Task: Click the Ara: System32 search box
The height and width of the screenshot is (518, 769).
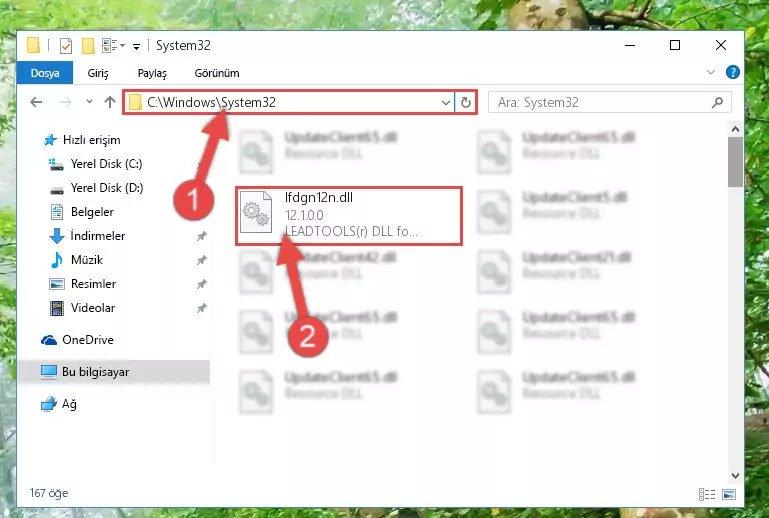Action: [610, 102]
